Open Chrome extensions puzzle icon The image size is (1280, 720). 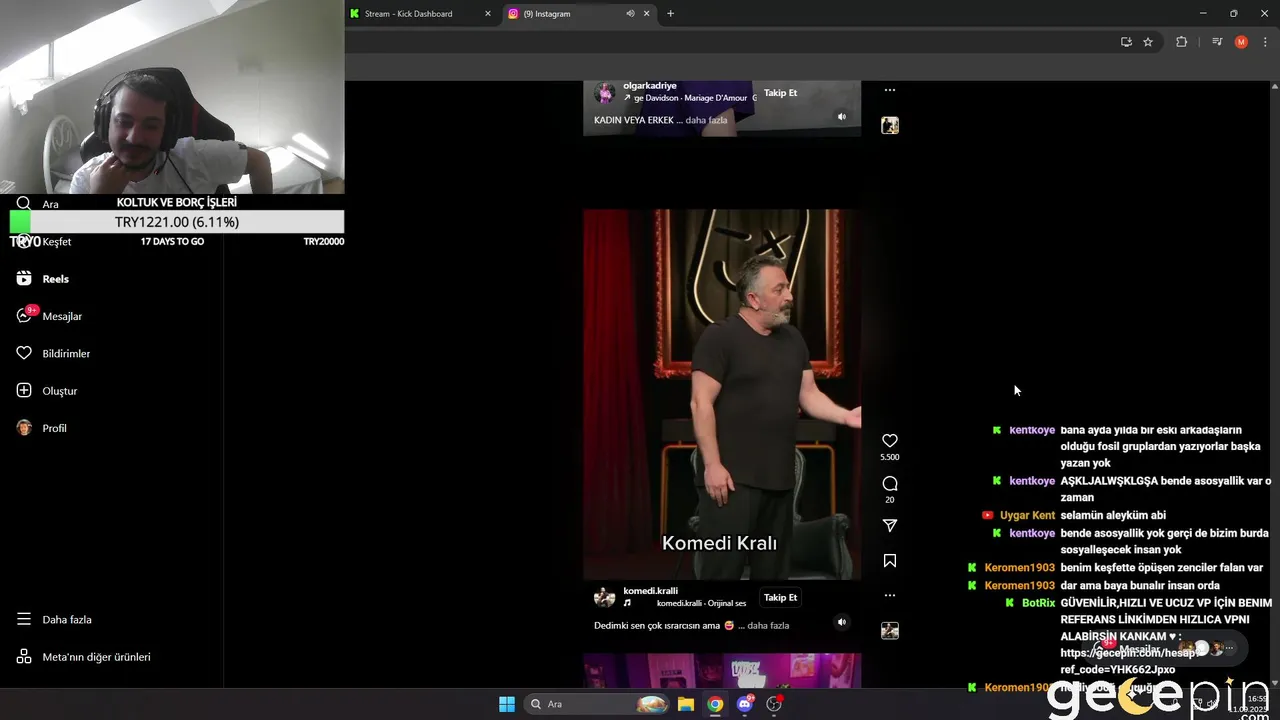[1181, 42]
